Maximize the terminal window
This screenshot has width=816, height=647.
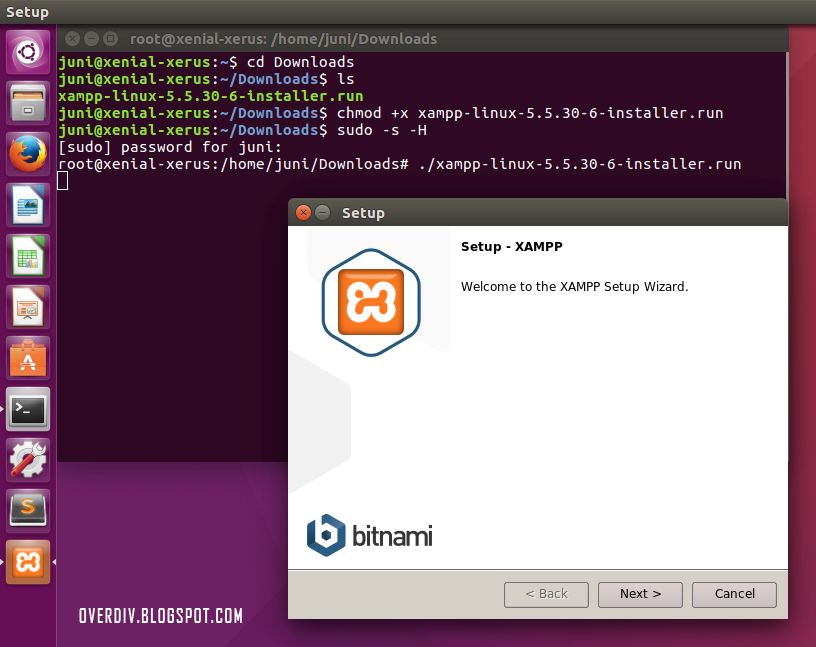click(x=110, y=39)
